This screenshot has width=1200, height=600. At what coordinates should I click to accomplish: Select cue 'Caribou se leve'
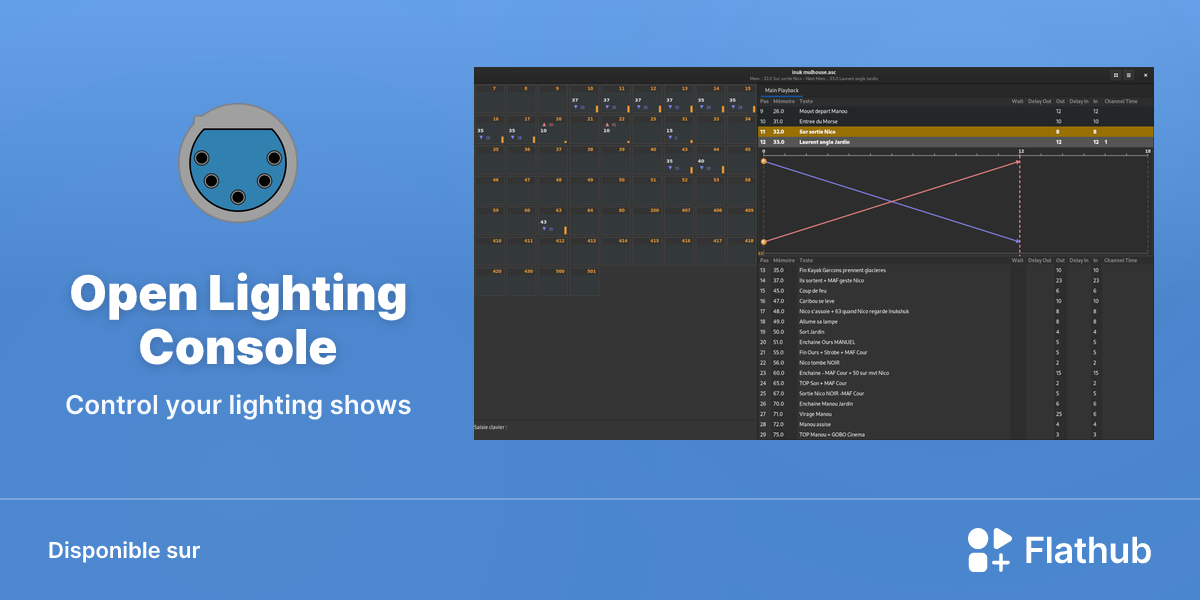click(955, 301)
